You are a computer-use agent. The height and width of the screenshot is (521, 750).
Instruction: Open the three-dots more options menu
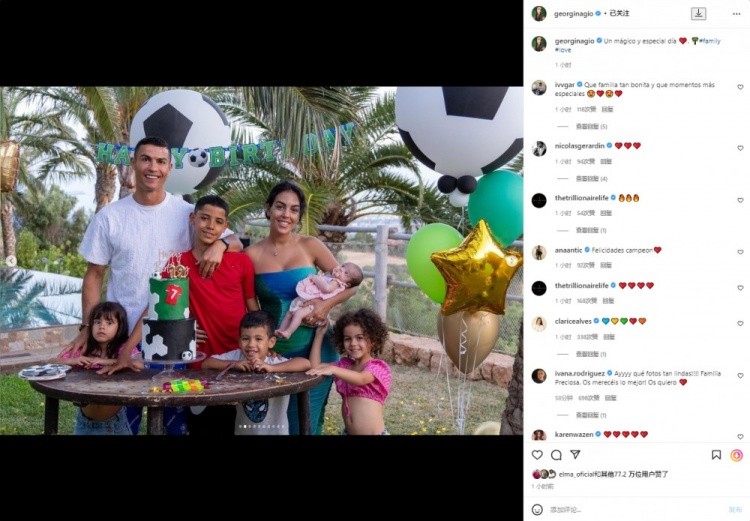pos(736,14)
